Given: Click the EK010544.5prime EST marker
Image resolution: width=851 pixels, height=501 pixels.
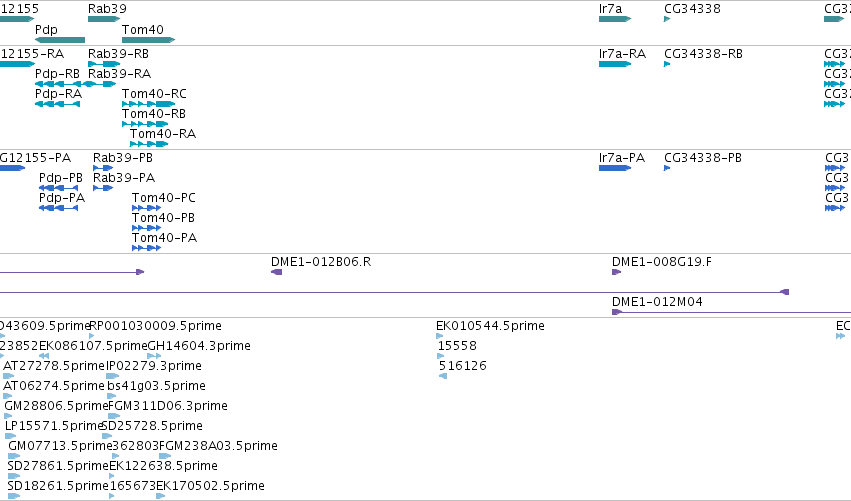Looking at the screenshot, I should click(440, 337).
